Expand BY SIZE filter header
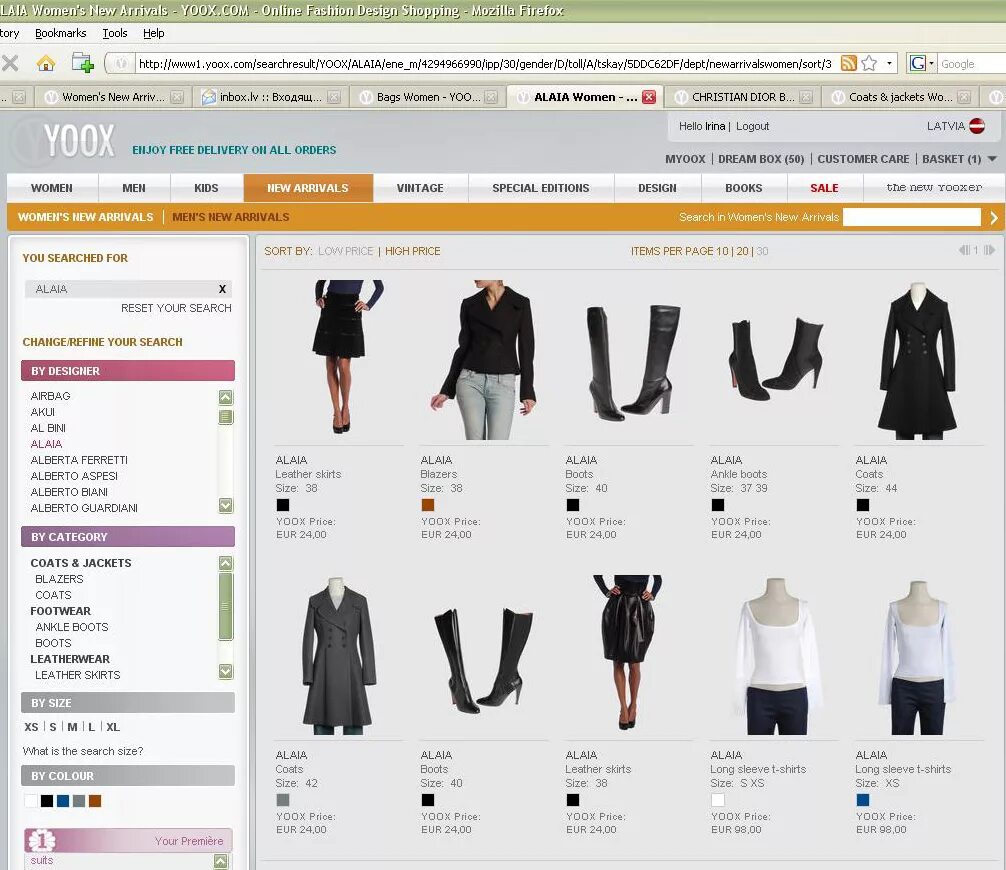The height and width of the screenshot is (870, 1006). pyautogui.click(x=128, y=703)
